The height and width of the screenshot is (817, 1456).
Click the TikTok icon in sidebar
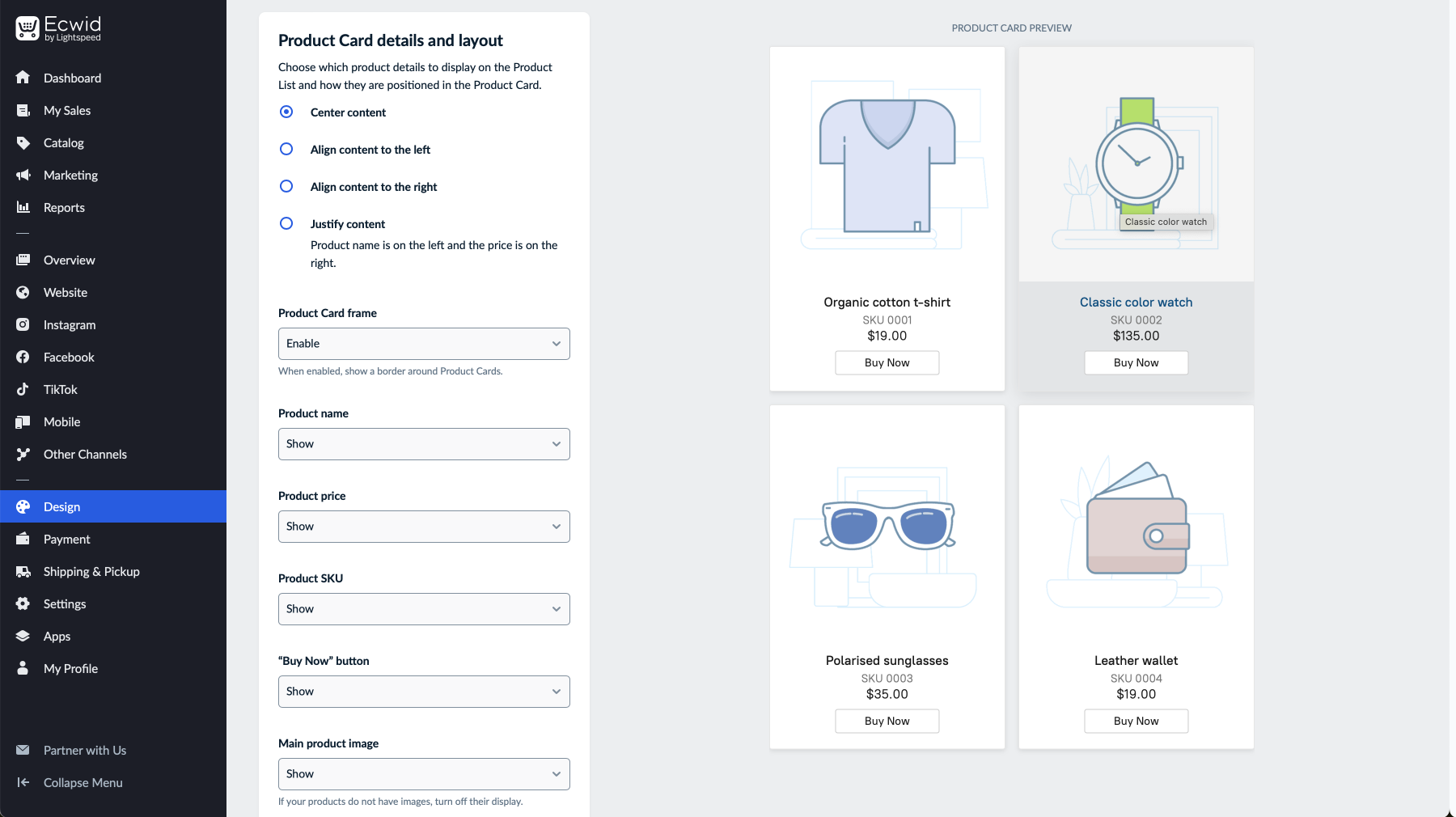pos(23,390)
